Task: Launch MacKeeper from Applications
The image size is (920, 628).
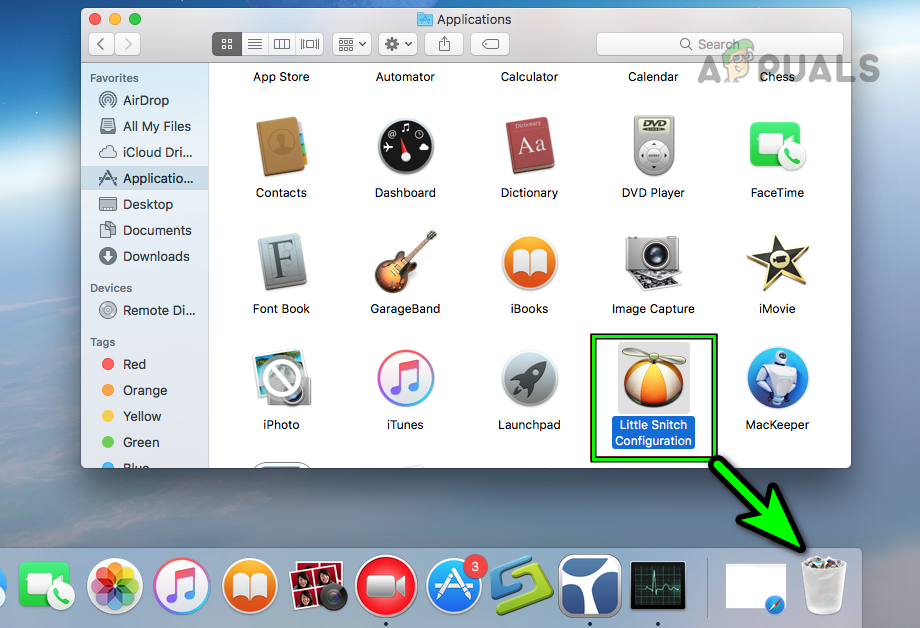Action: (777, 379)
